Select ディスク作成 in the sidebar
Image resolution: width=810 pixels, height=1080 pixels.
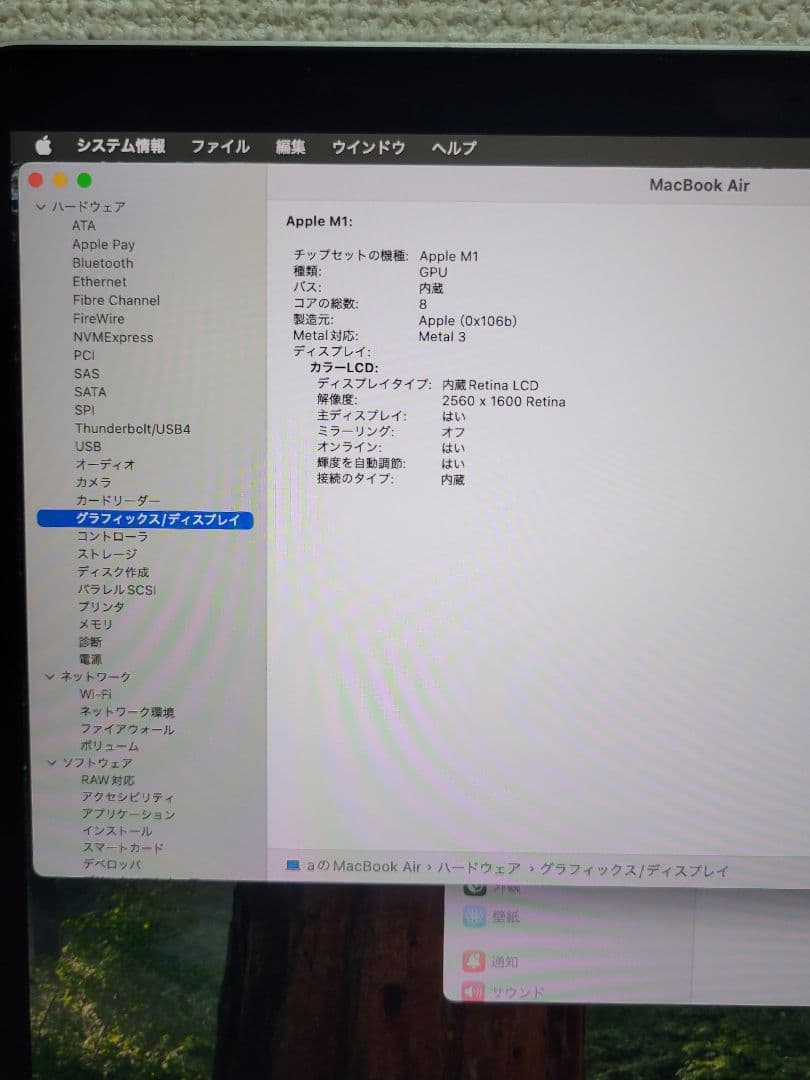point(113,572)
